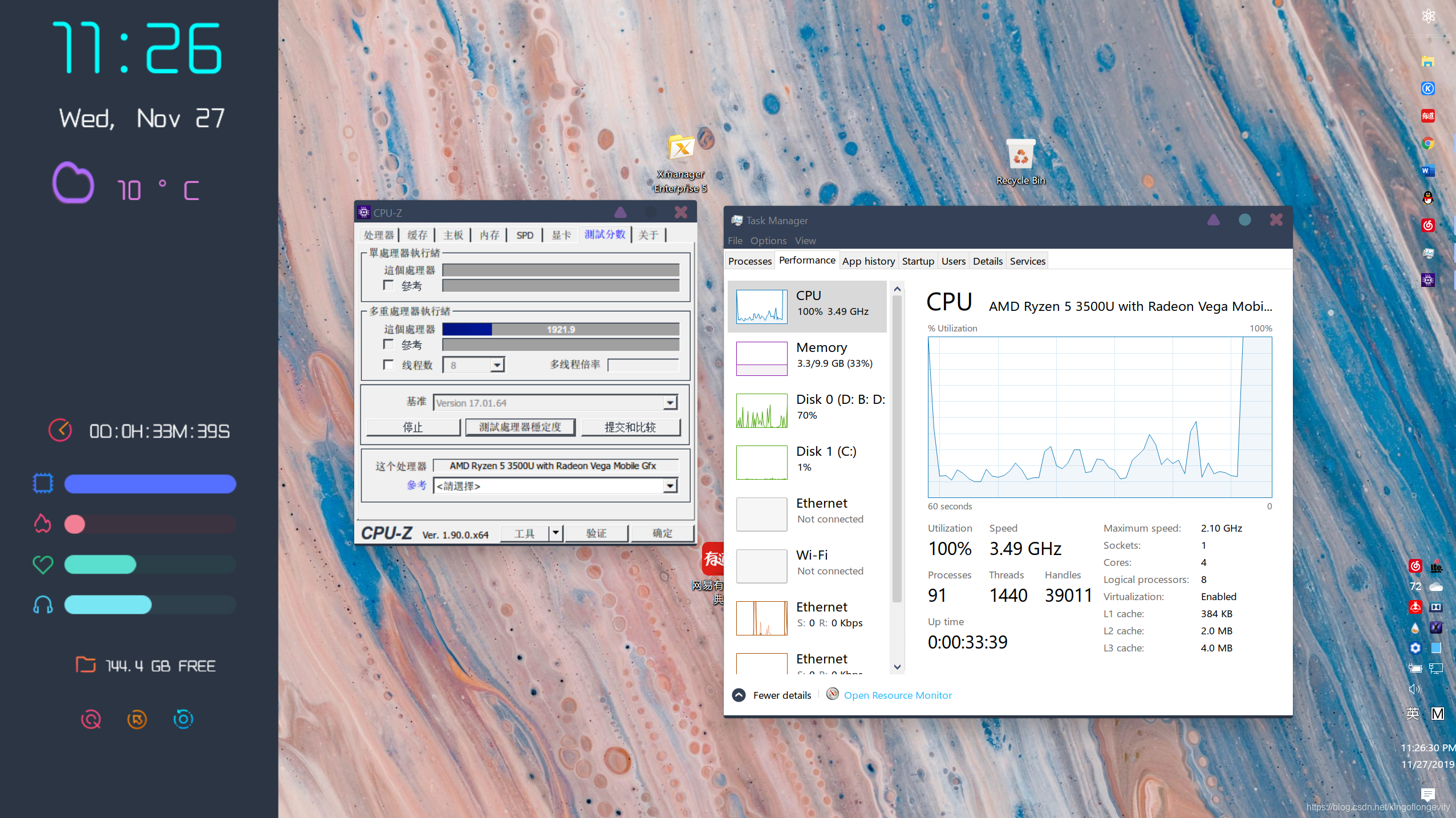Select the Memory graph in performance list
Image resolution: width=1456 pixels, height=818 pixels.
(x=761, y=358)
